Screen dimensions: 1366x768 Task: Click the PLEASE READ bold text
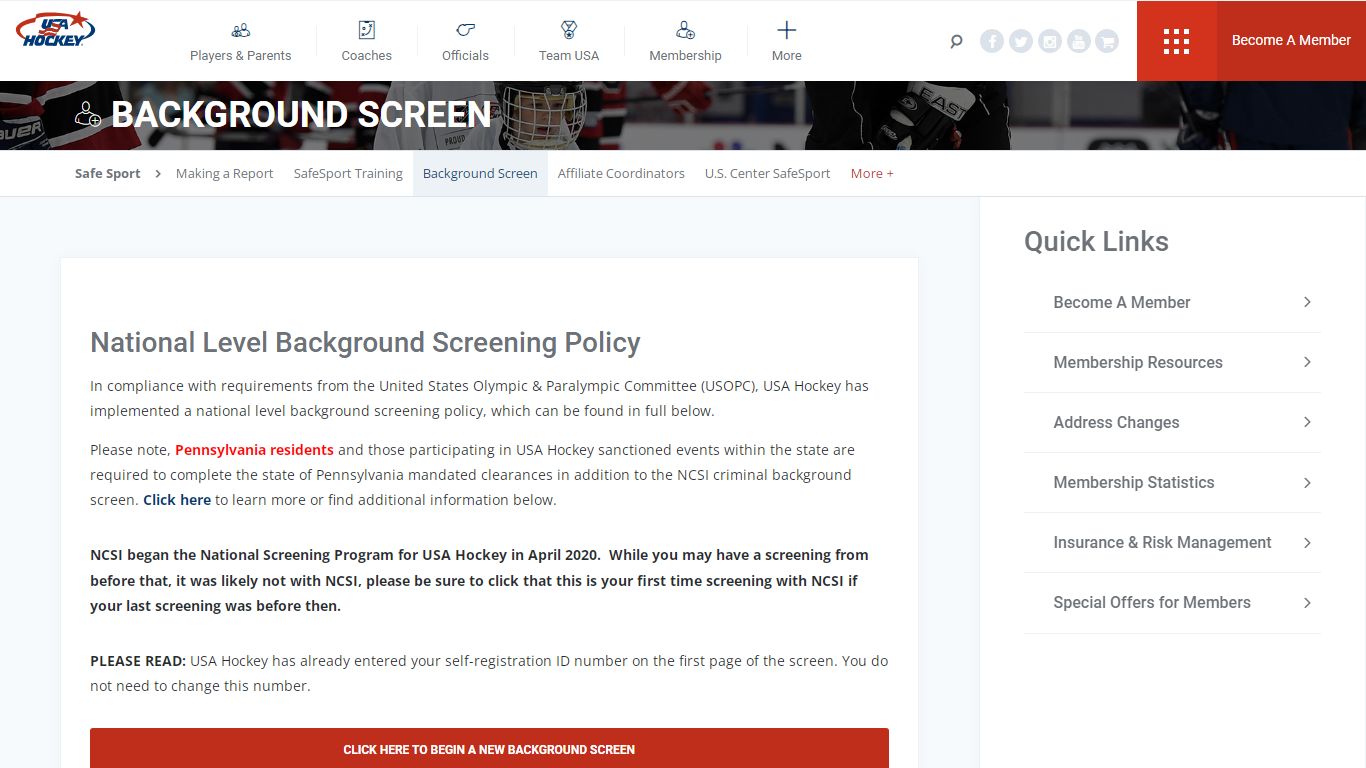(x=138, y=661)
